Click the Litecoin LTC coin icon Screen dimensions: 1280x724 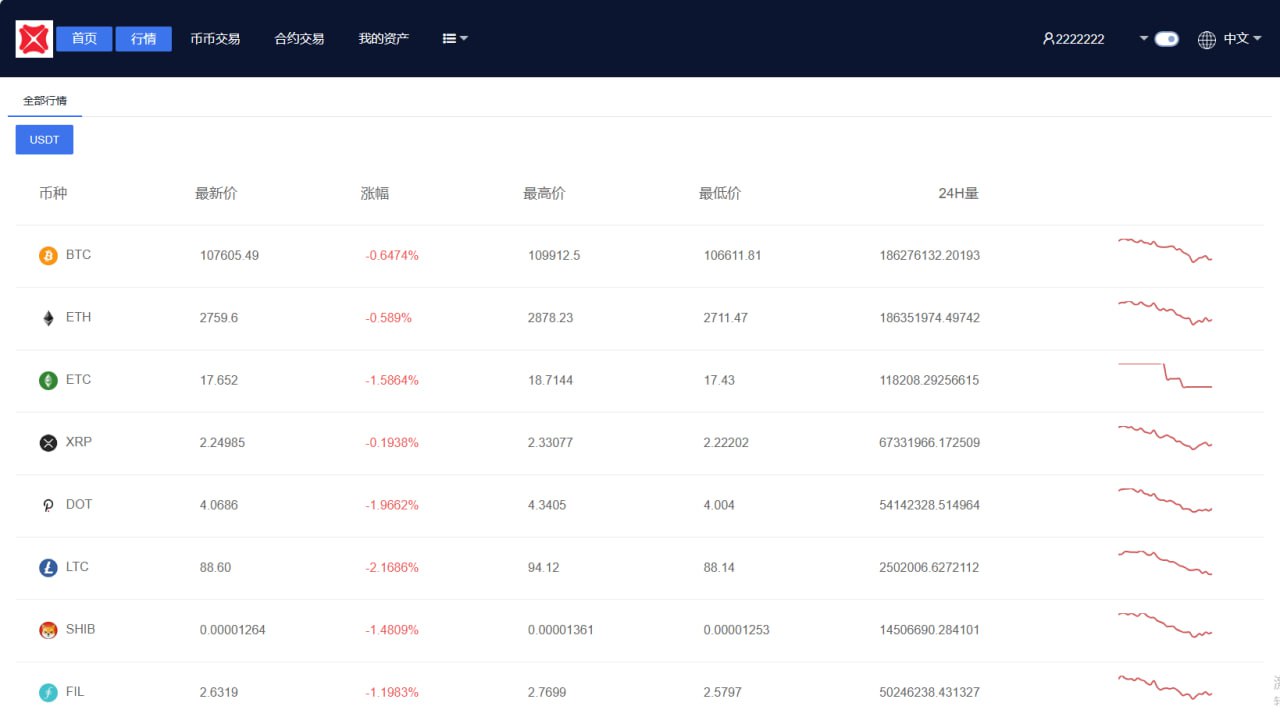coord(48,568)
